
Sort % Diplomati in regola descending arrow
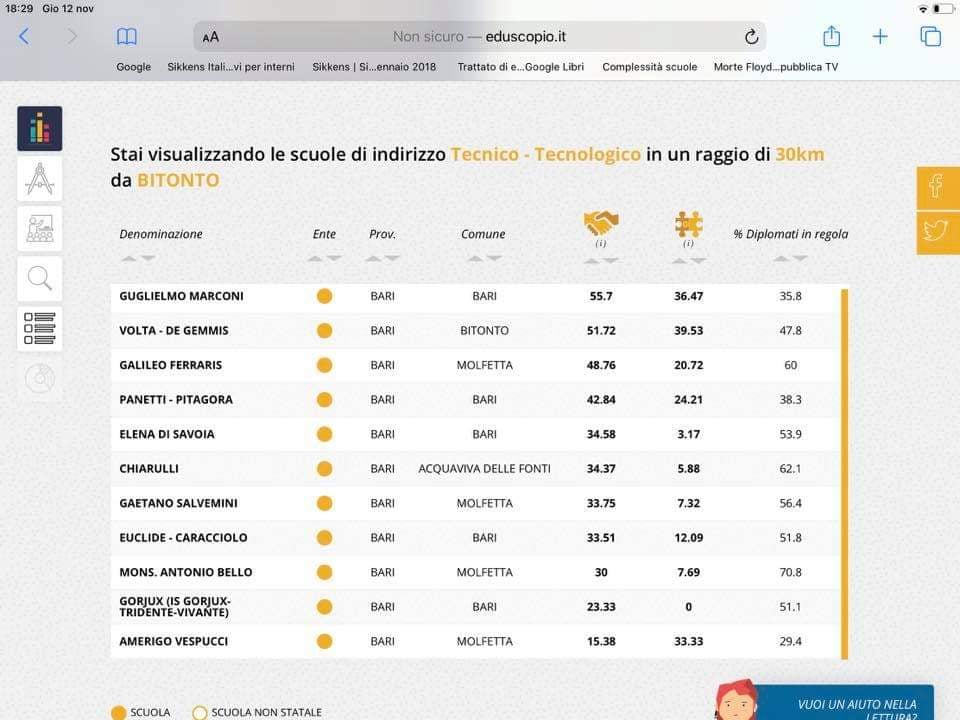coord(800,258)
